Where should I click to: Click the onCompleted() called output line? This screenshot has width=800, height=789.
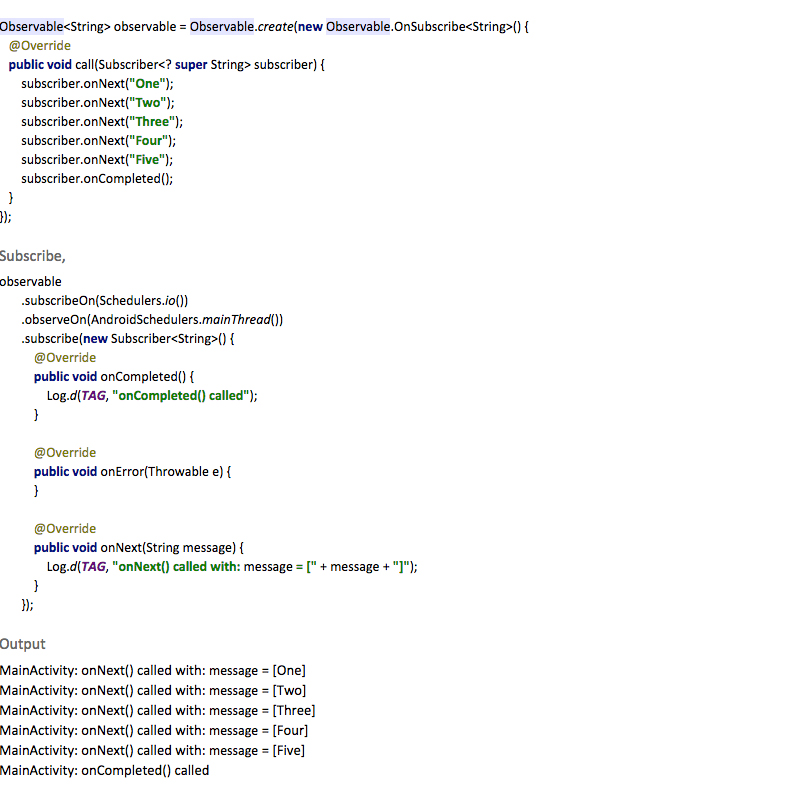point(104,770)
